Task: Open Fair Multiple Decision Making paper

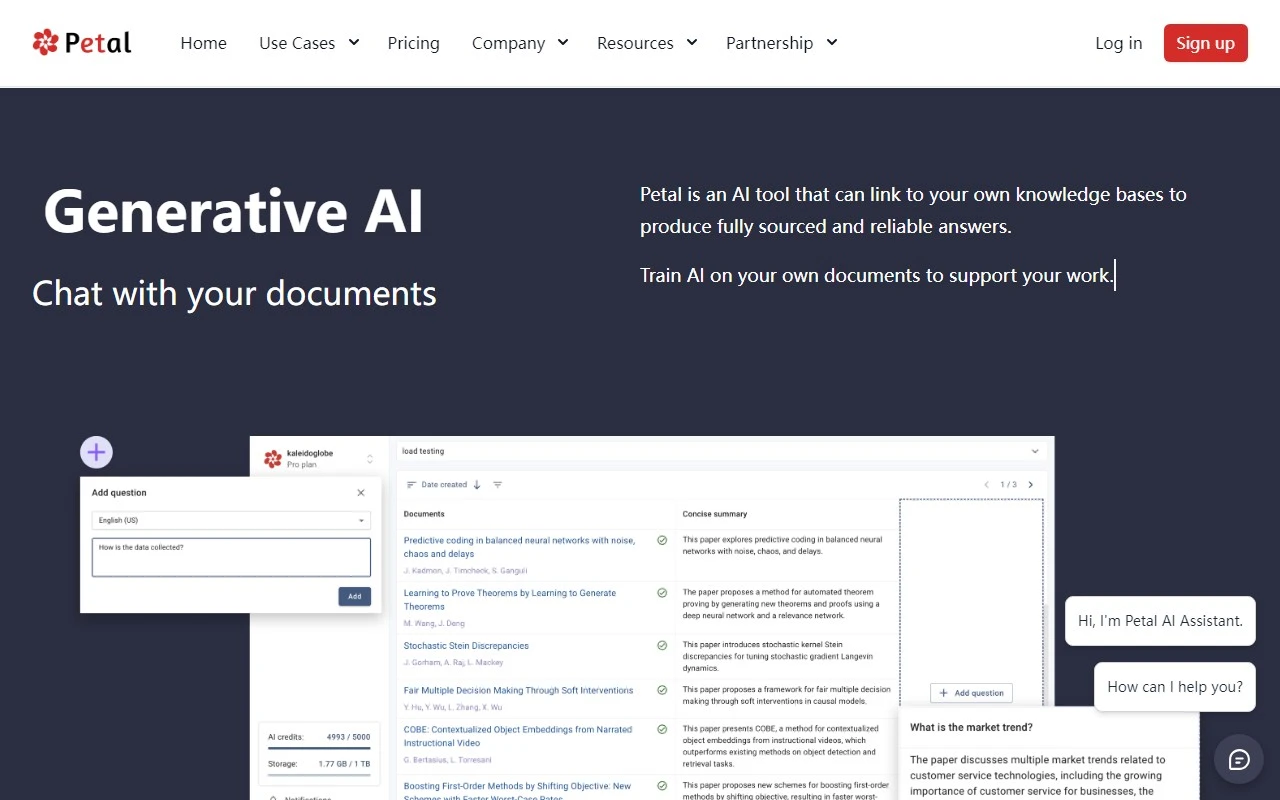Action: (518, 690)
